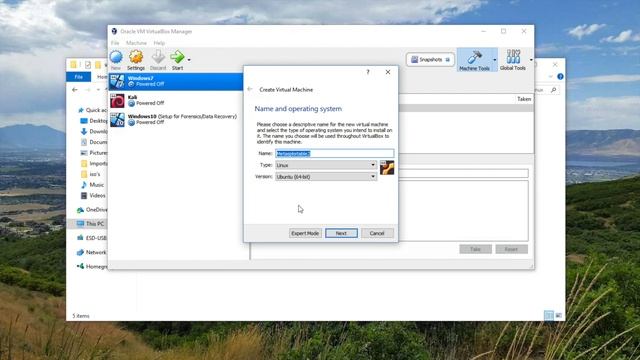Click the Discard toolbar icon
The height and width of the screenshot is (360, 640).
coord(158,60)
